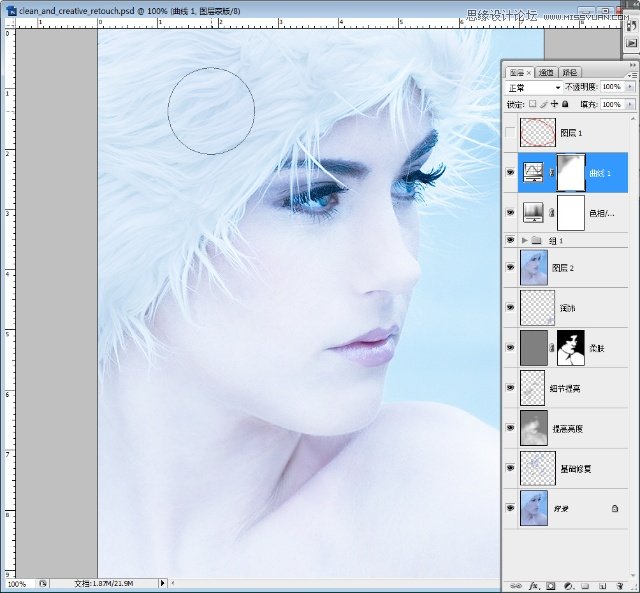Click the curves adjustment icon on 曲线 1
Image resolution: width=640 pixels, height=593 pixels.
[533, 172]
